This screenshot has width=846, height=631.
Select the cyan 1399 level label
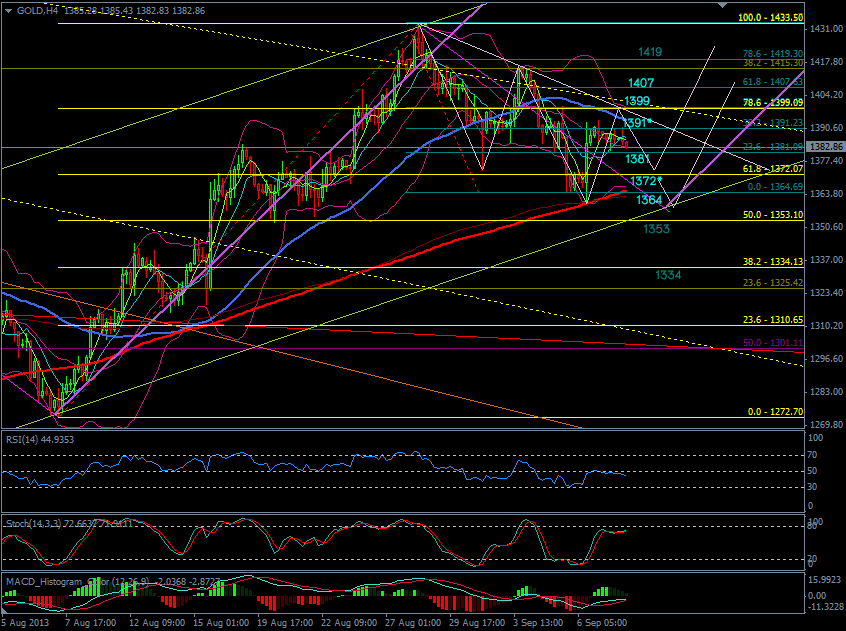(x=637, y=101)
